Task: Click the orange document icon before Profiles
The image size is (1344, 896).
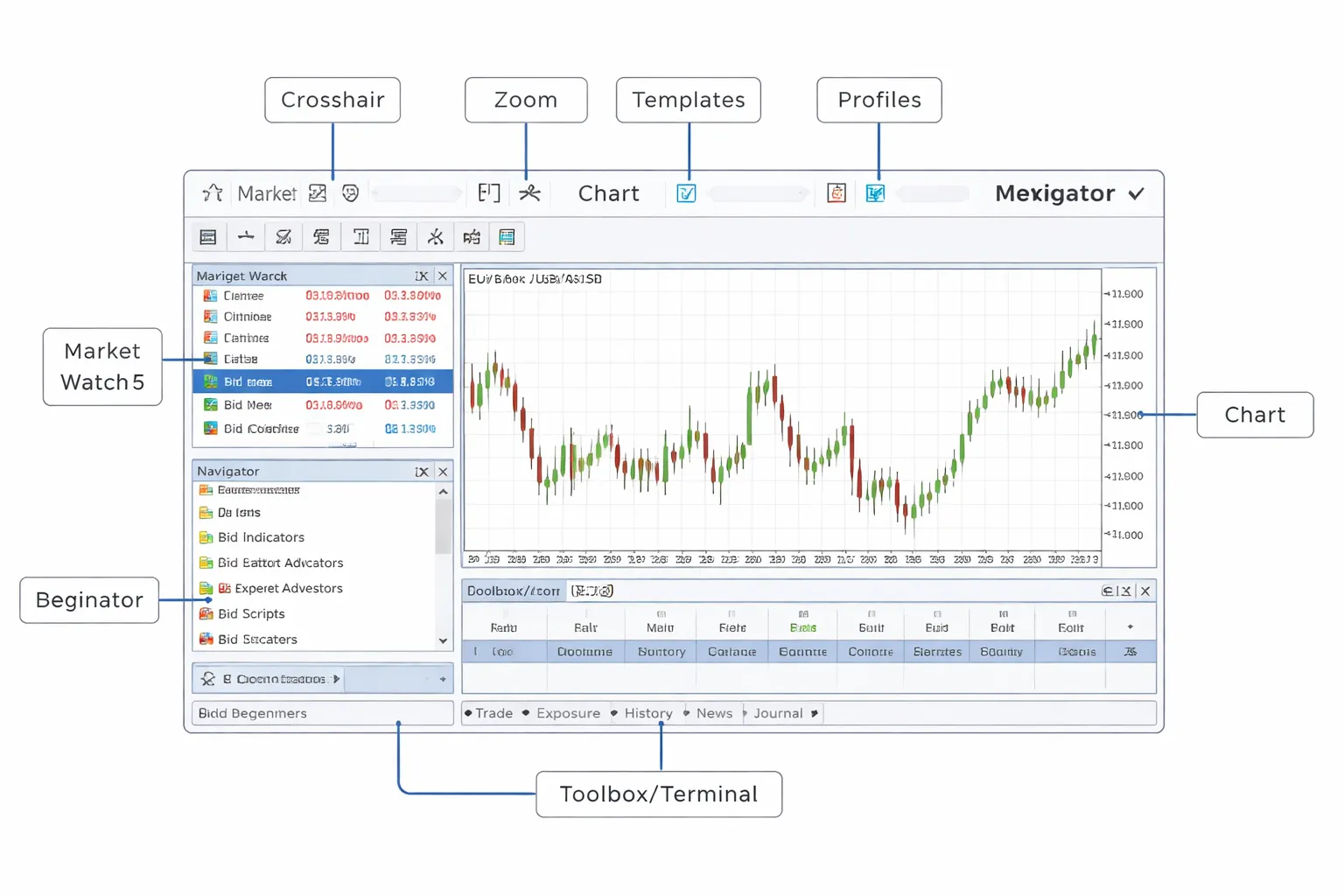Action: click(836, 193)
